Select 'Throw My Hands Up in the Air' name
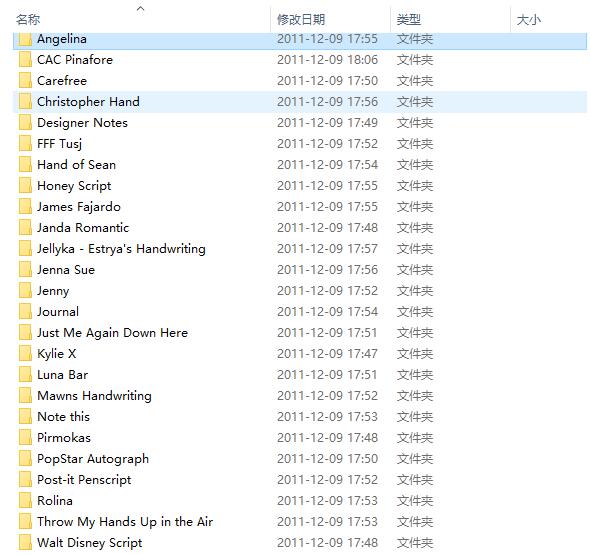This screenshot has width=590, height=555. coord(125,522)
